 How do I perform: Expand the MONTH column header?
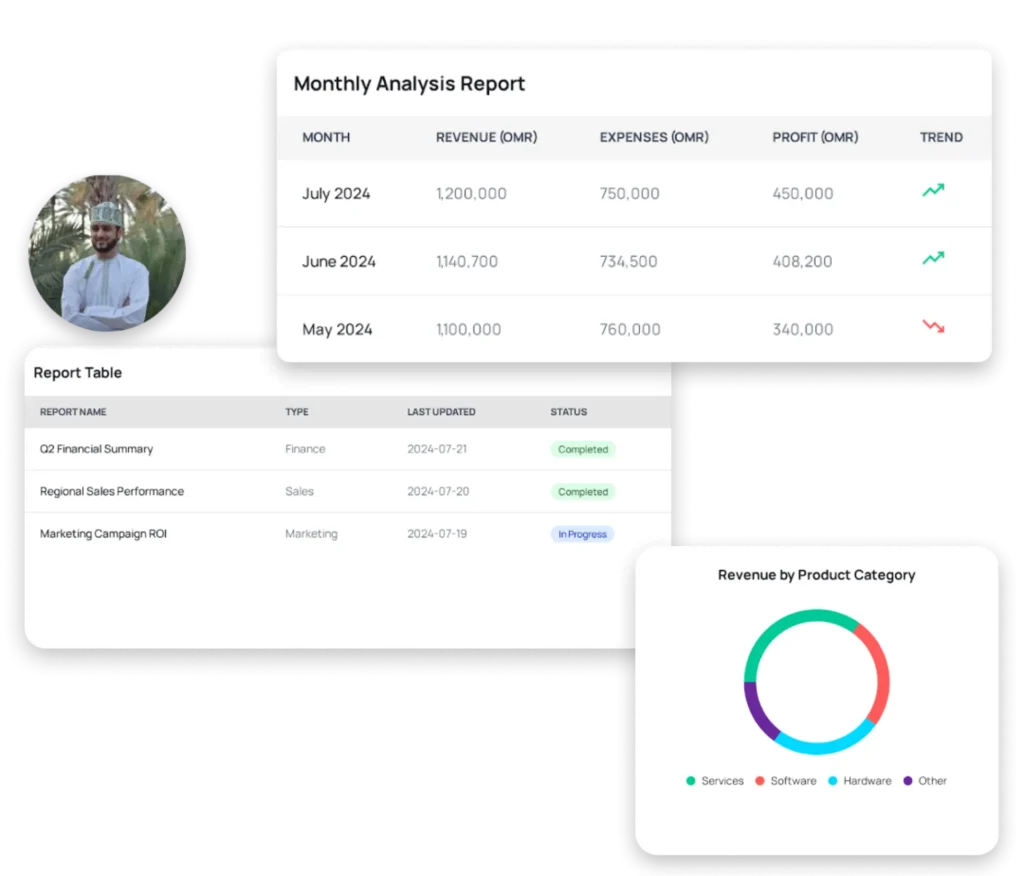(x=326, y=137)
